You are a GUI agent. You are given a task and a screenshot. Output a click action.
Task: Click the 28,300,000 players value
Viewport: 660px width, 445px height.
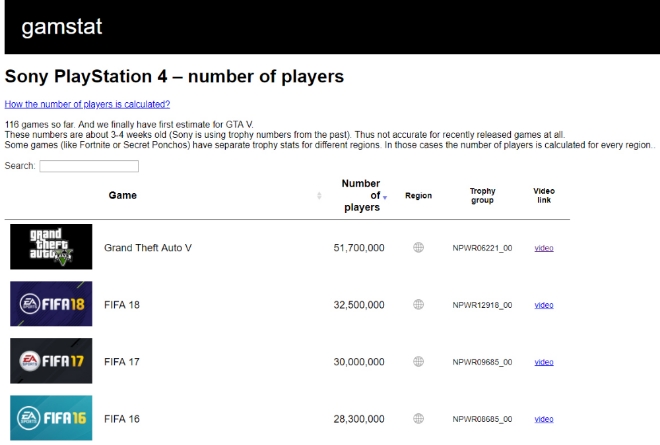pyautogui.click(x=359, y=419)
